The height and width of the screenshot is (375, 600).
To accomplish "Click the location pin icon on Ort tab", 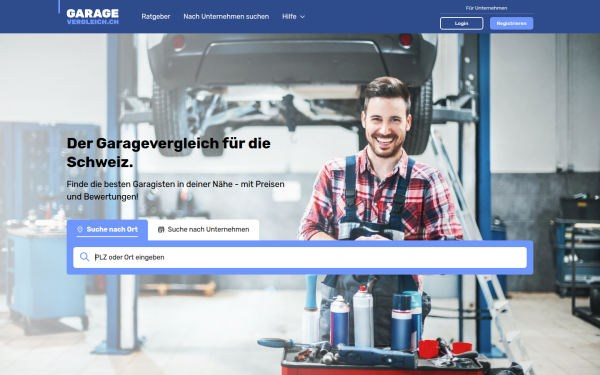I will point(80,229).
